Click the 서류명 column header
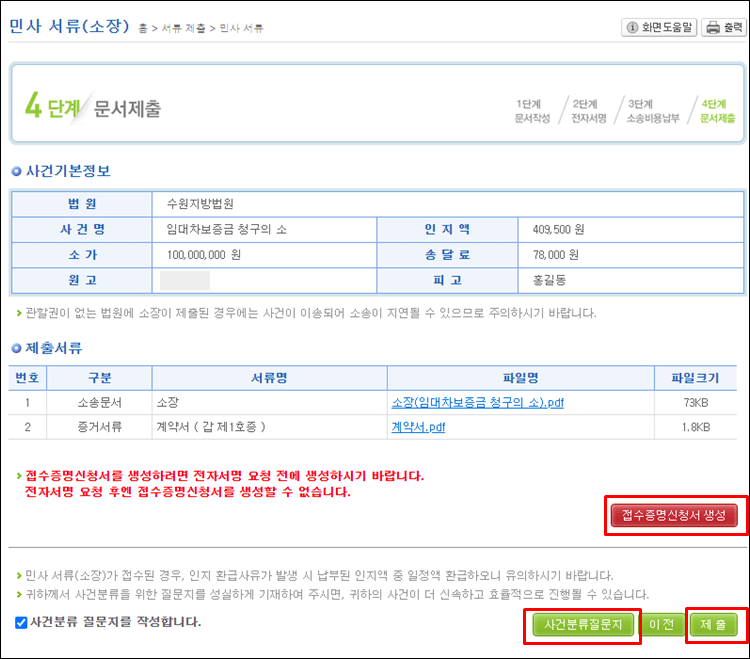The image size is (750, 659). pyautogui.click(x=269, y=378)
